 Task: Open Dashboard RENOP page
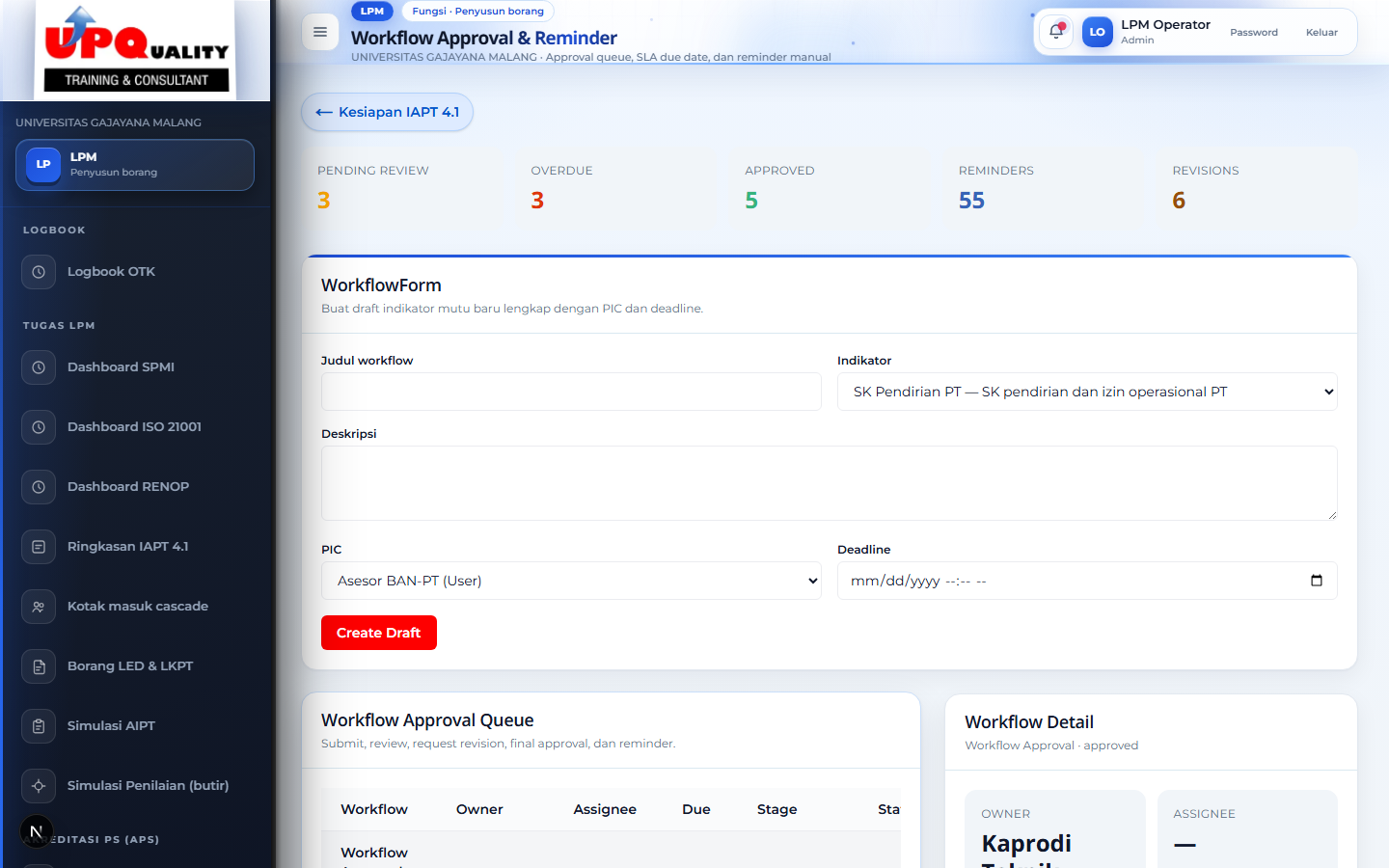pyautogui.click(x=135, y=487)
